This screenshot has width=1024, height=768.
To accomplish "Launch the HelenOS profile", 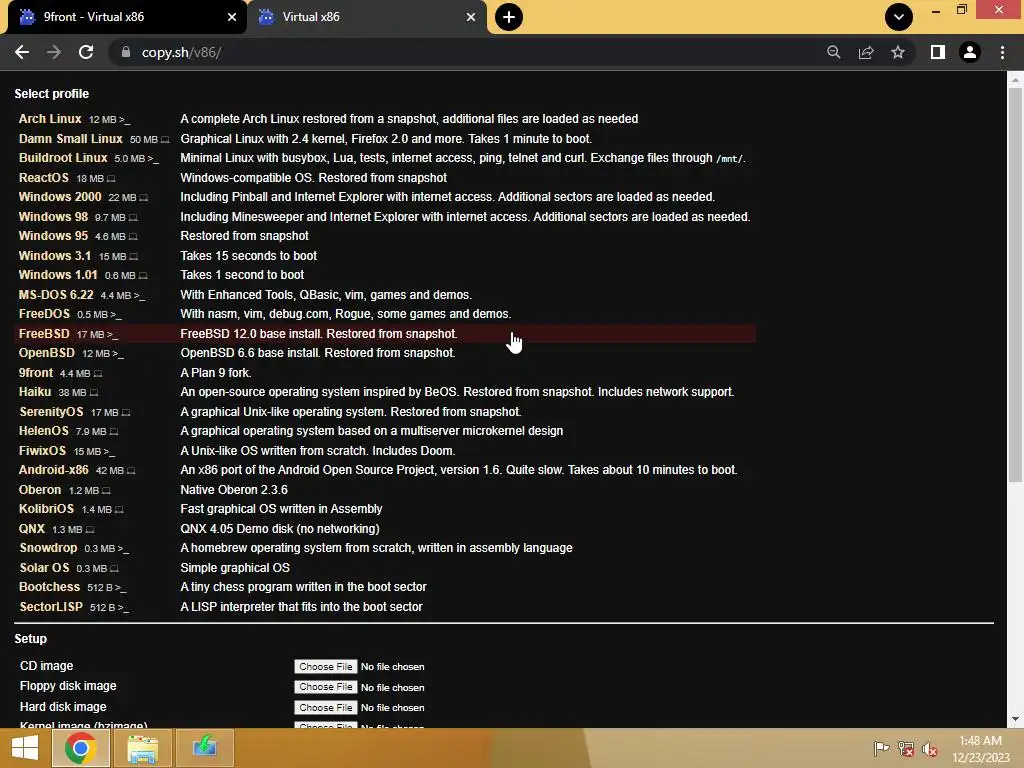I will (44, 431).
